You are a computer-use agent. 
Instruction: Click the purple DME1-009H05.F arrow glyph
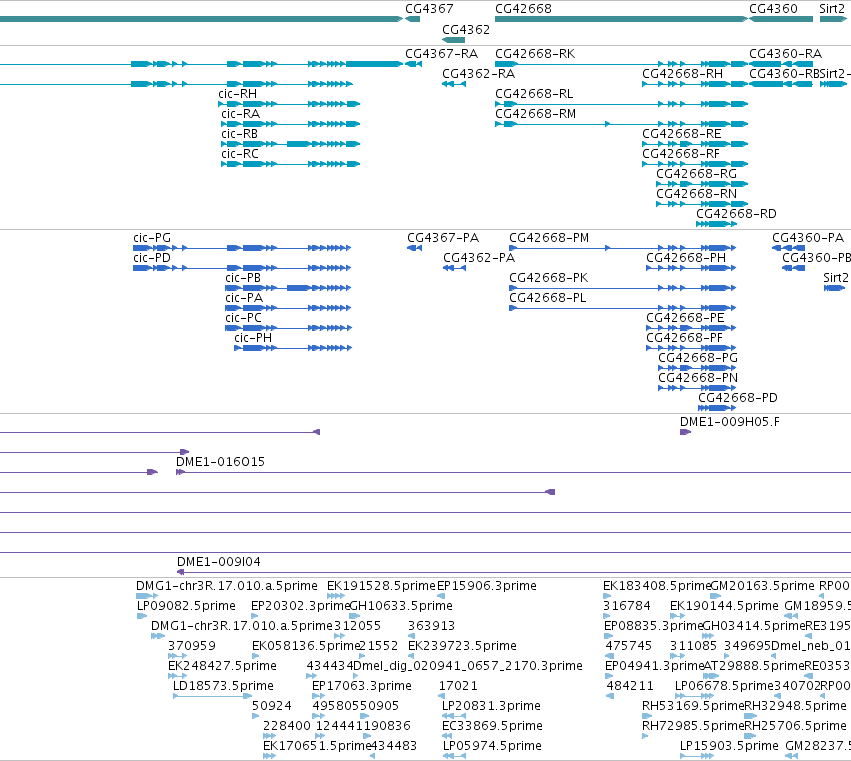pyautogui.click(x=685, y=432)
